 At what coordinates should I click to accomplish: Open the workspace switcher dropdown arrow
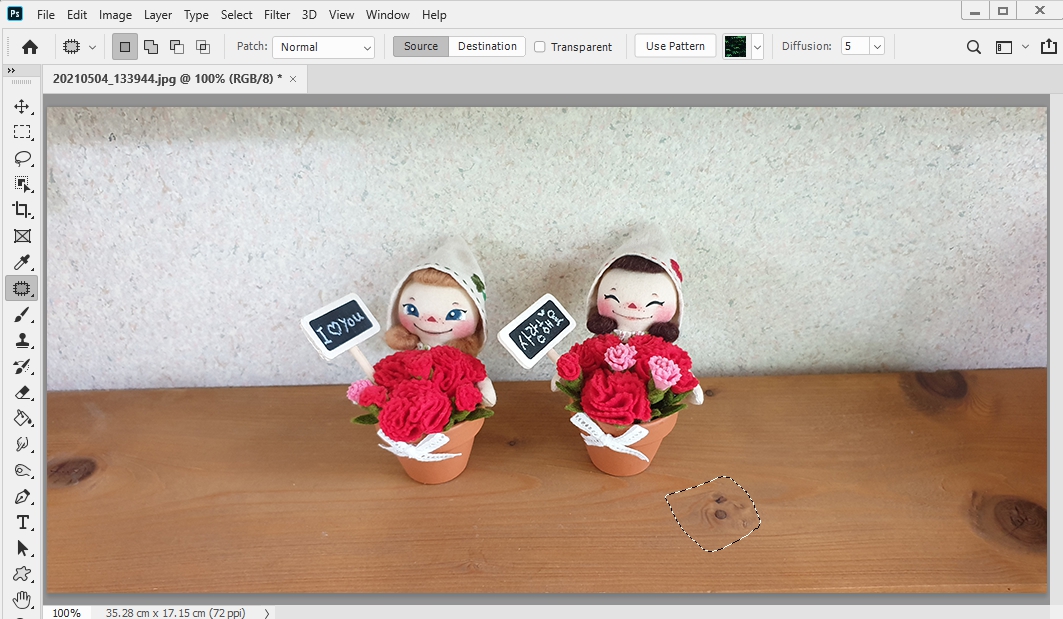(x=1025, y=47)
